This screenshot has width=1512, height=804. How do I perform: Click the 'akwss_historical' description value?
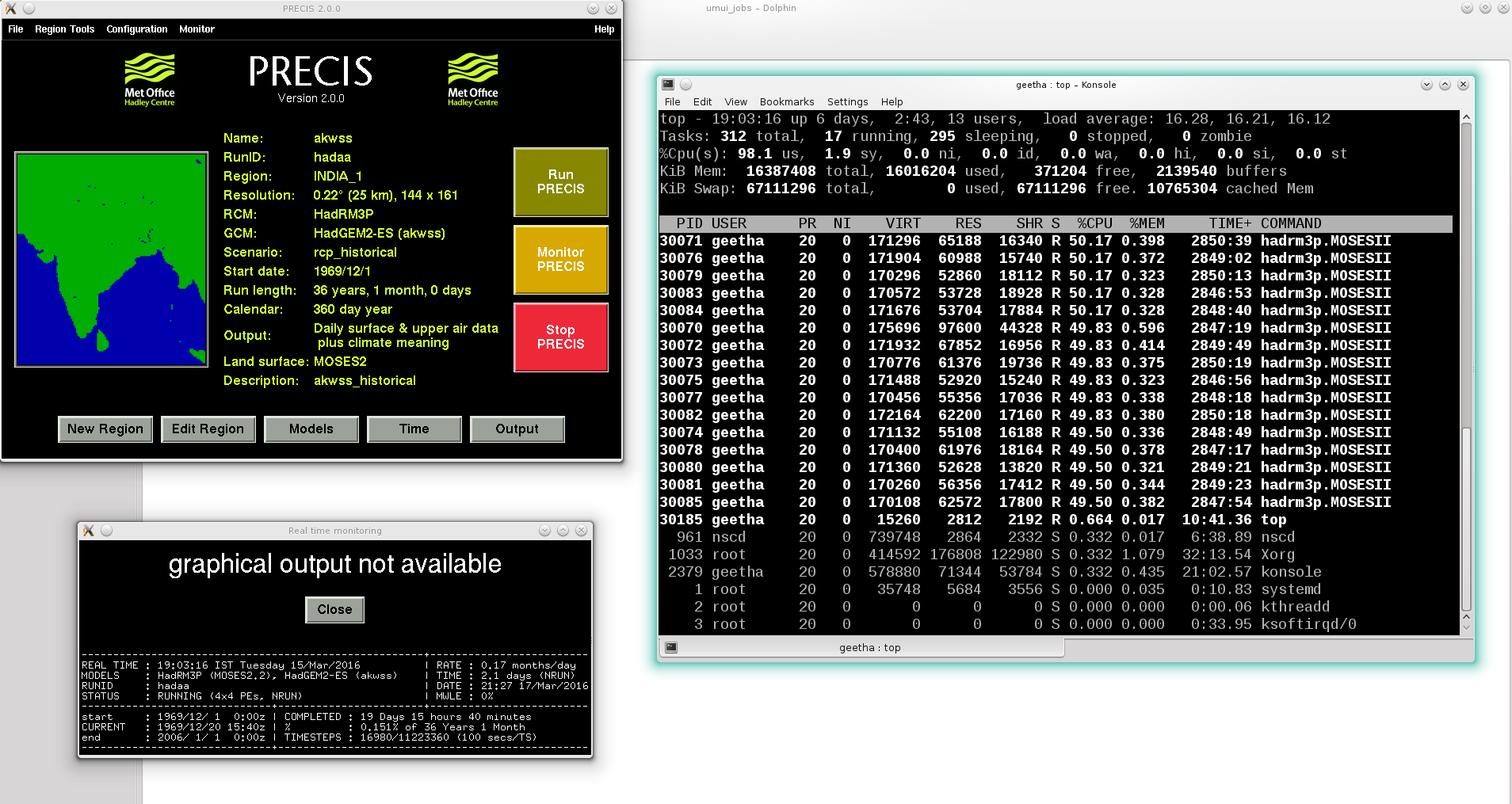click(x=365, y=381)
